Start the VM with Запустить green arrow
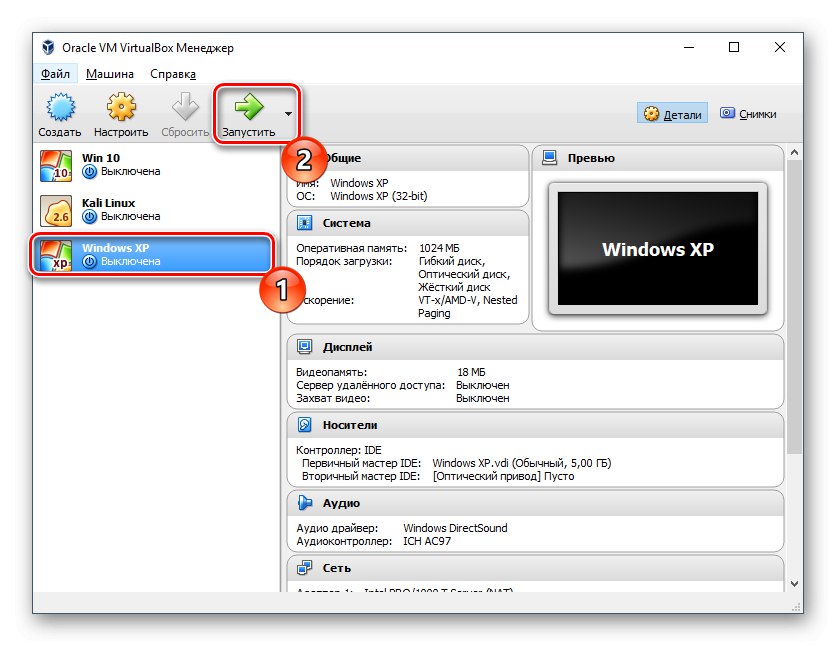836x646 pixels. (x=249, y=107)
